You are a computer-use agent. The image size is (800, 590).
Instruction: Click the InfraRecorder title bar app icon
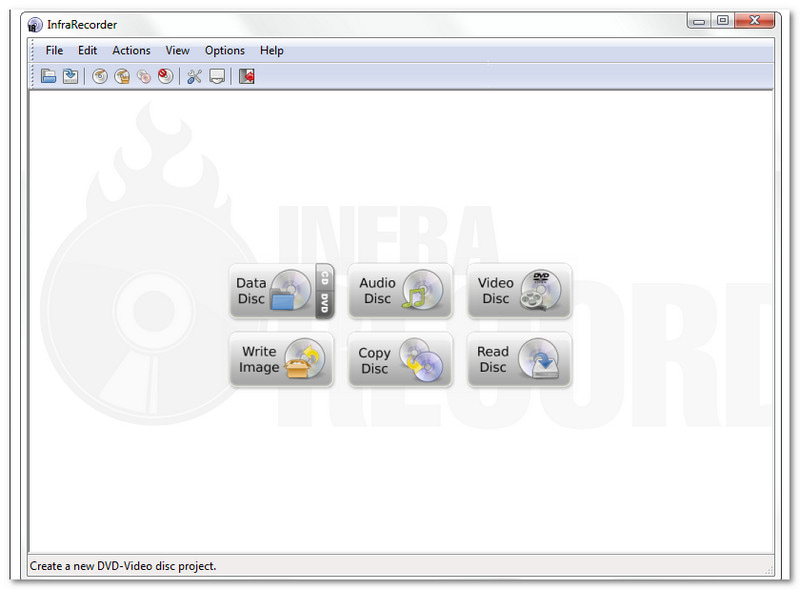coord(35,24)
